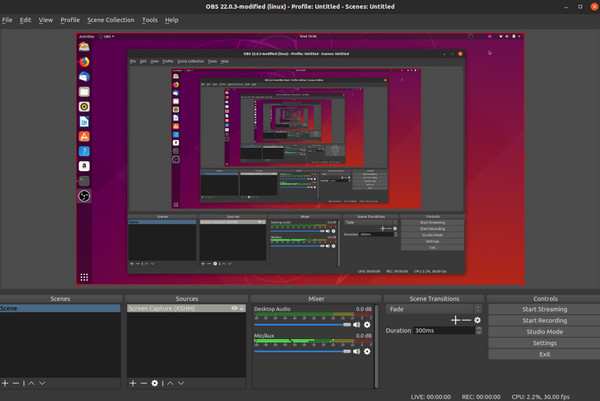600x401 pixels.
Task: Open the Profile menu
Action: (x=70, y=19)
